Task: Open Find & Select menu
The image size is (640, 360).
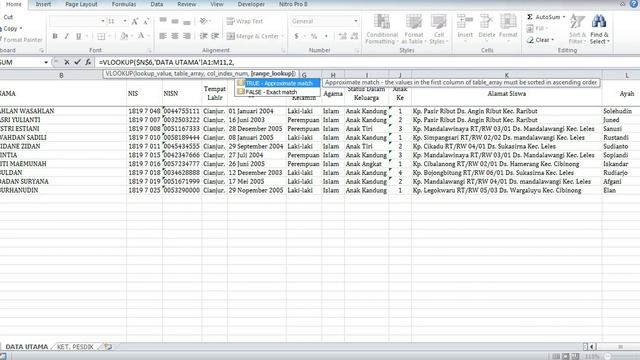Action: (x=599, y=29)
